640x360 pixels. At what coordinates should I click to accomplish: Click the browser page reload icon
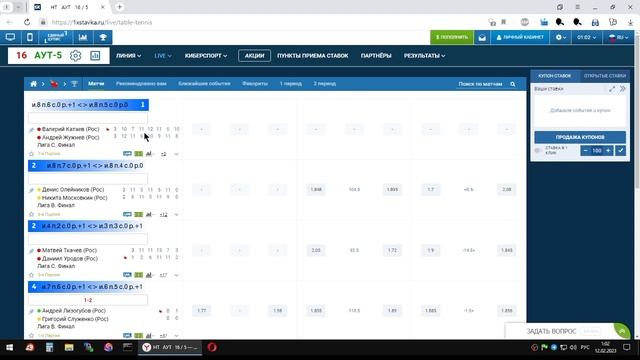pos(27,22)
